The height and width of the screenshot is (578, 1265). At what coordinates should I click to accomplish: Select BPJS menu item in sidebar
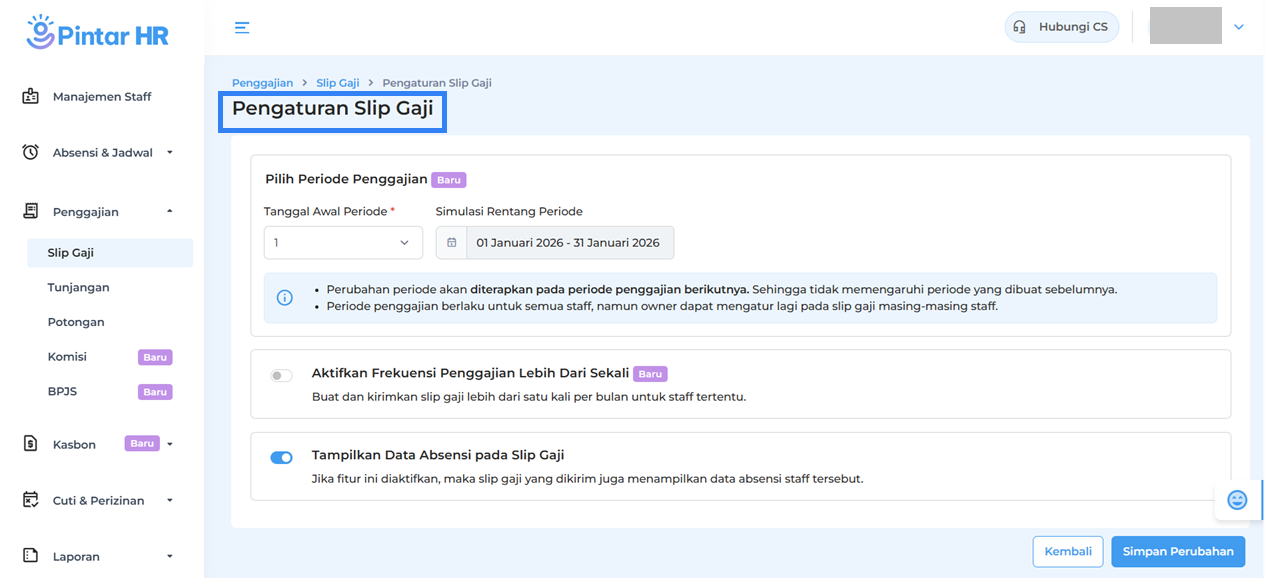62,392
